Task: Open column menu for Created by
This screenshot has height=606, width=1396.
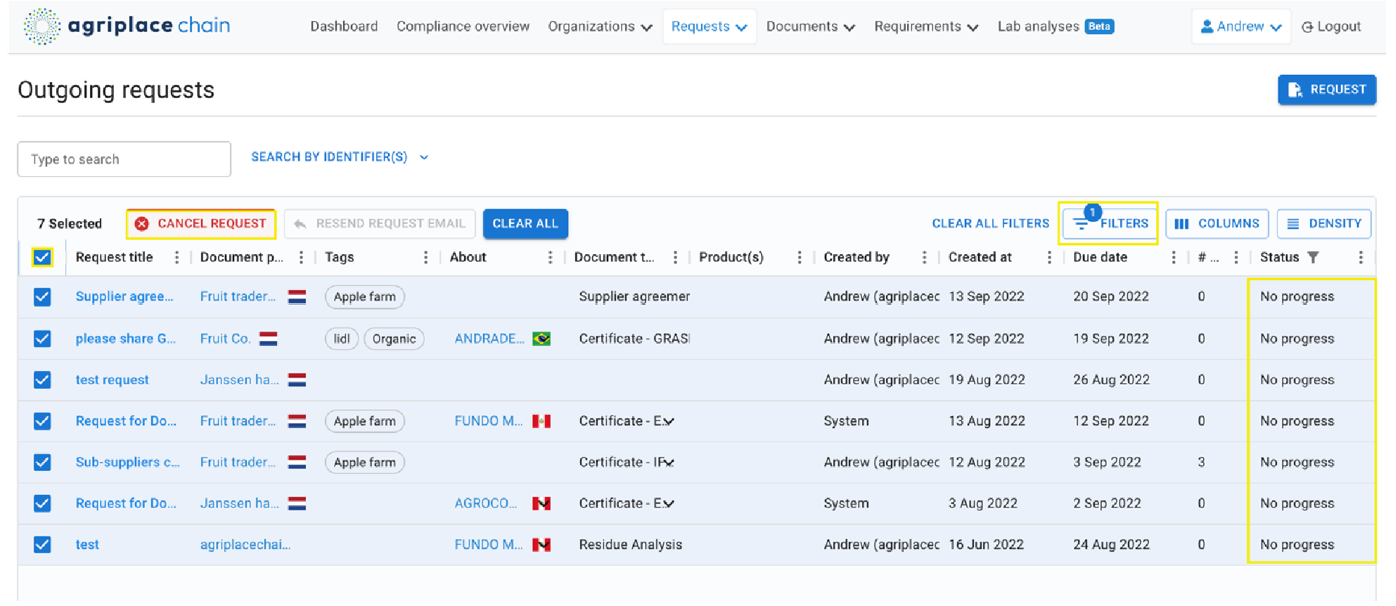Action: [924, 257]
